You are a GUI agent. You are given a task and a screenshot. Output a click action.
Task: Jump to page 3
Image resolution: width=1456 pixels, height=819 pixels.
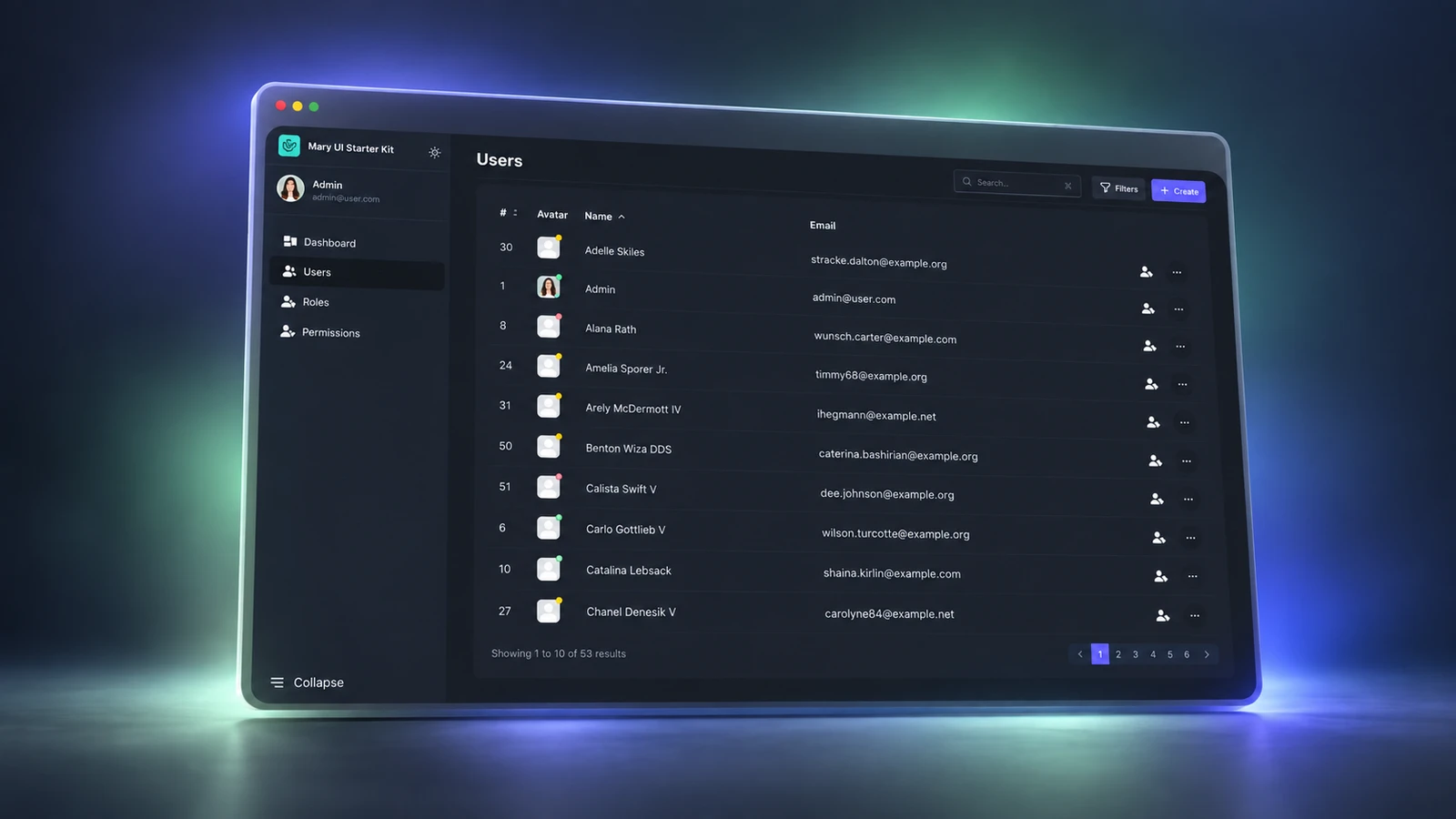point(1136,654)
